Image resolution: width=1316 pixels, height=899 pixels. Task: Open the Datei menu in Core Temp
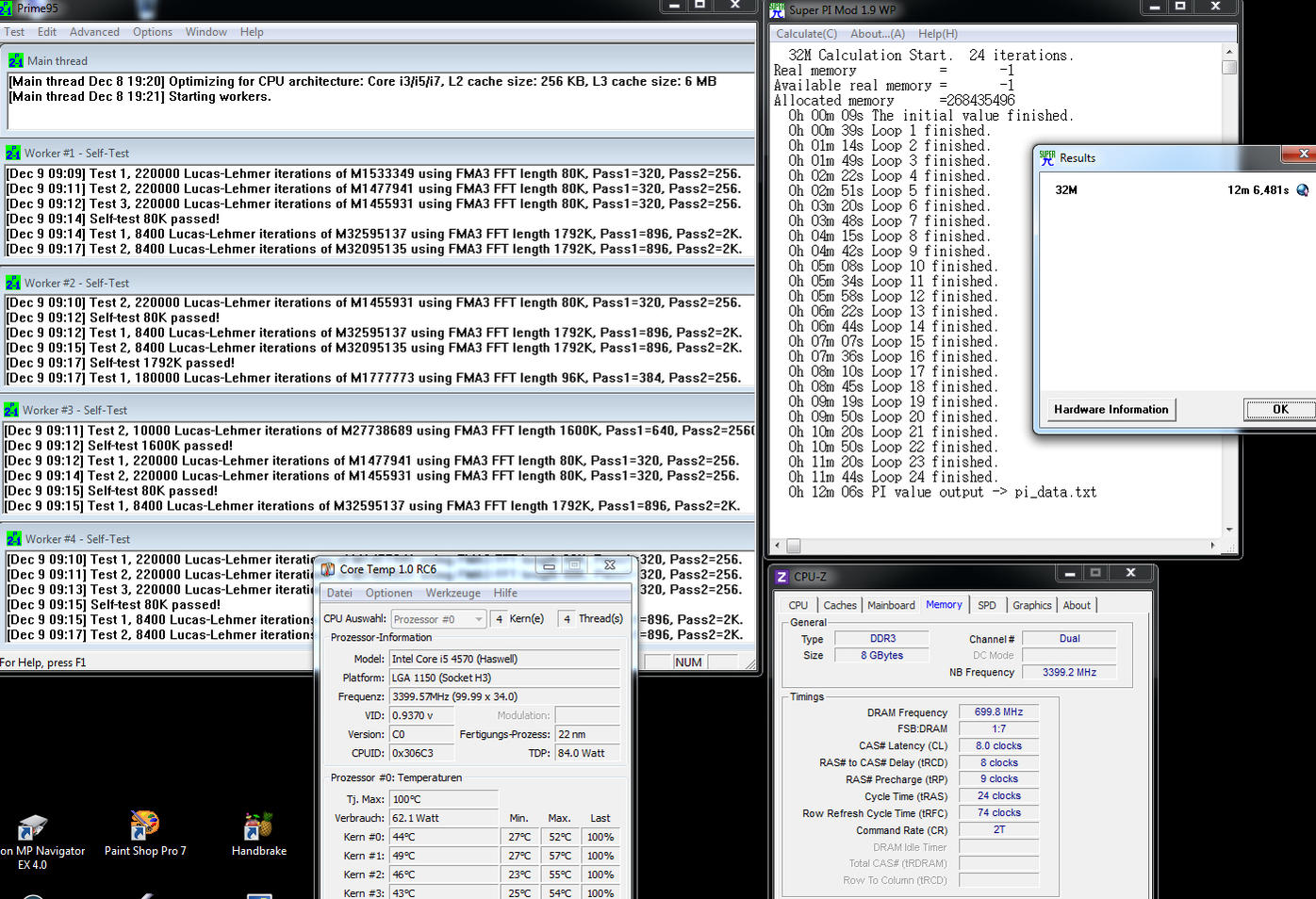pos(339,593)
